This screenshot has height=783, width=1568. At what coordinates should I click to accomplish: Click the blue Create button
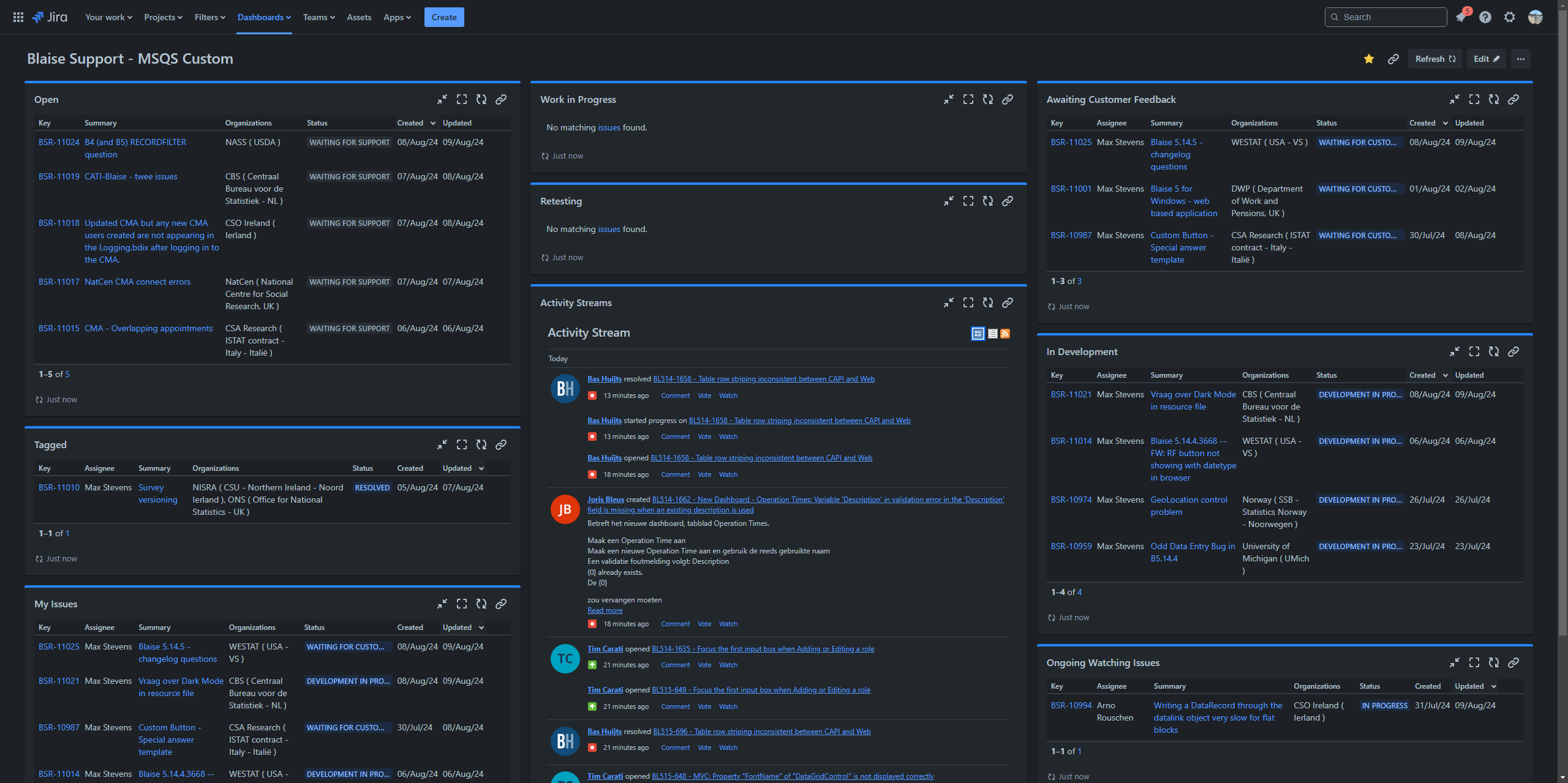tap(444, 17)
